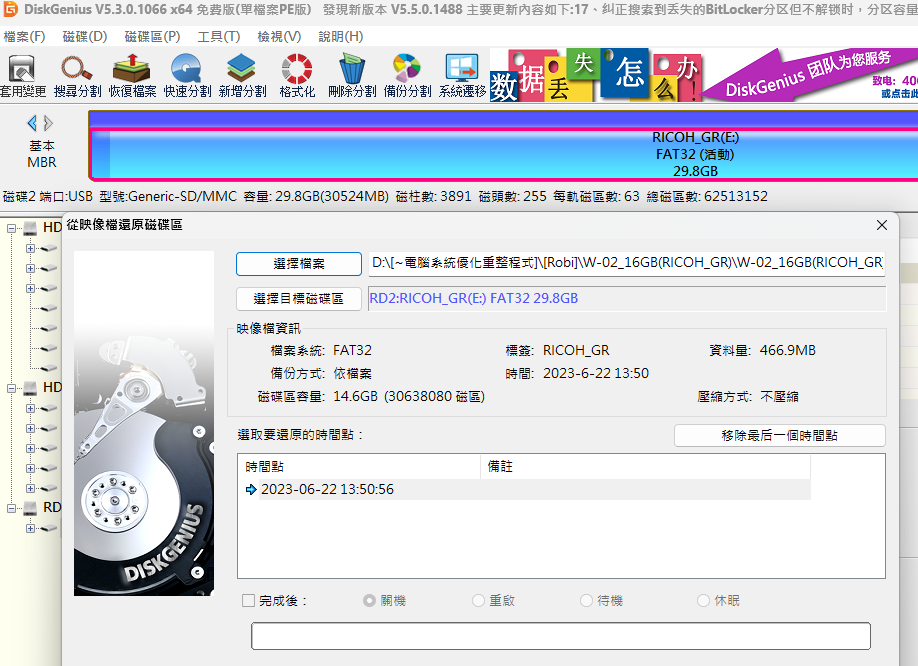This screenshot has width=918, height=666.
Task: Click the 新增分割 new partition icon
Action: (242, 75)
